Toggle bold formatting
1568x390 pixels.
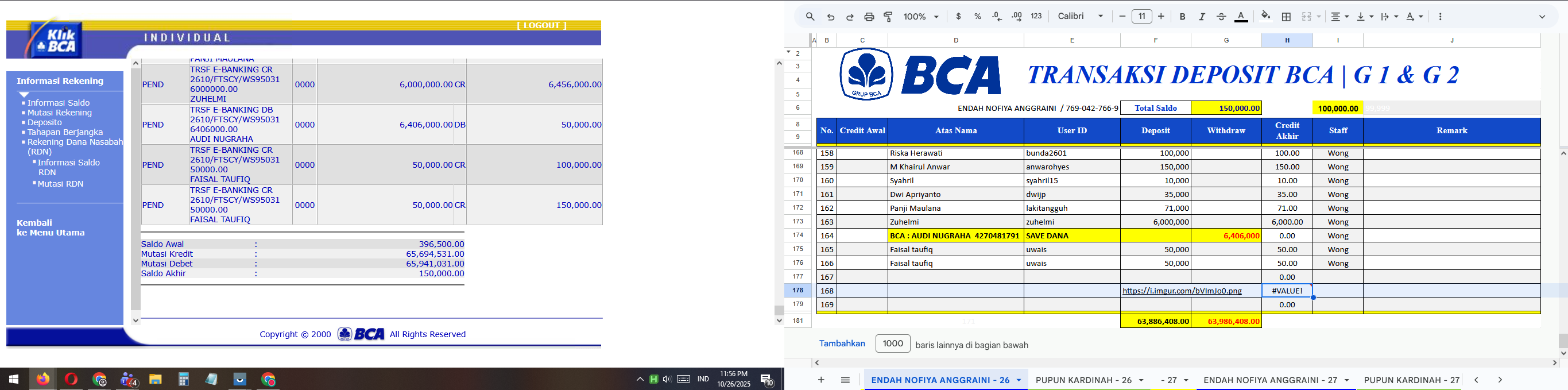(1182, 17)
